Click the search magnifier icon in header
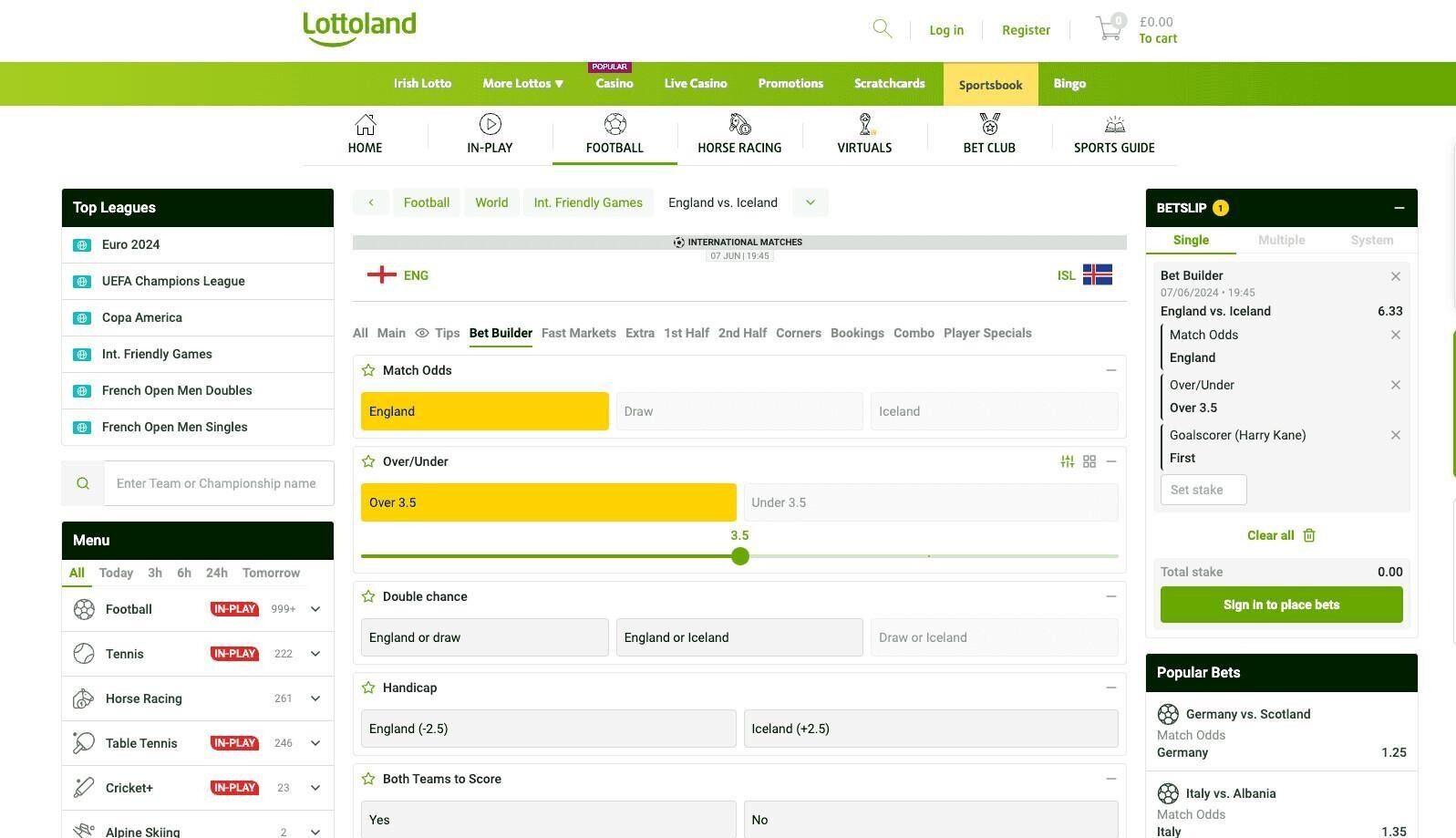The width and height of the screenshot is (1456, 838). click(882, 29)
